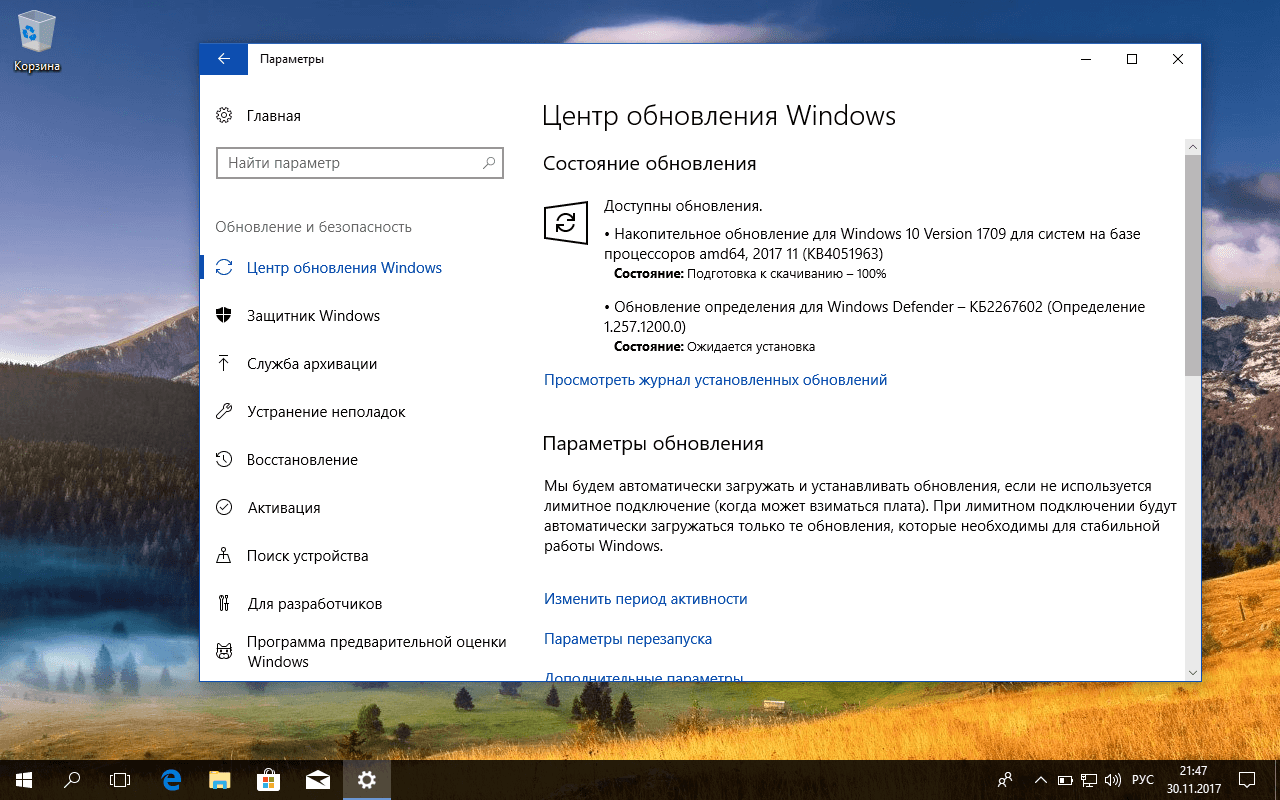Show hidden tray icons chevron
The height and width of the screenshot is (800, 1280).
pos(1041,779)
